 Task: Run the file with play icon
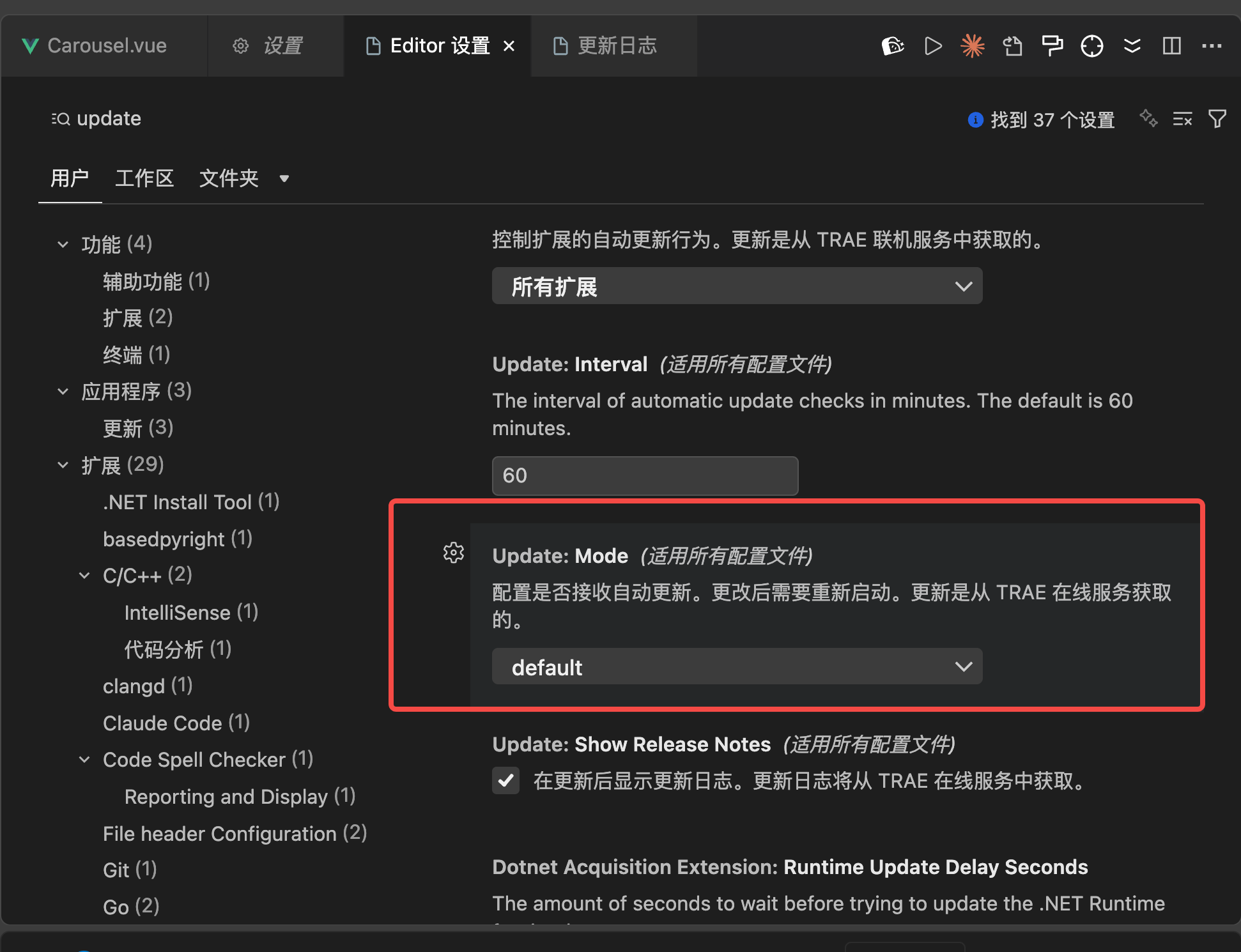point(933,46)
